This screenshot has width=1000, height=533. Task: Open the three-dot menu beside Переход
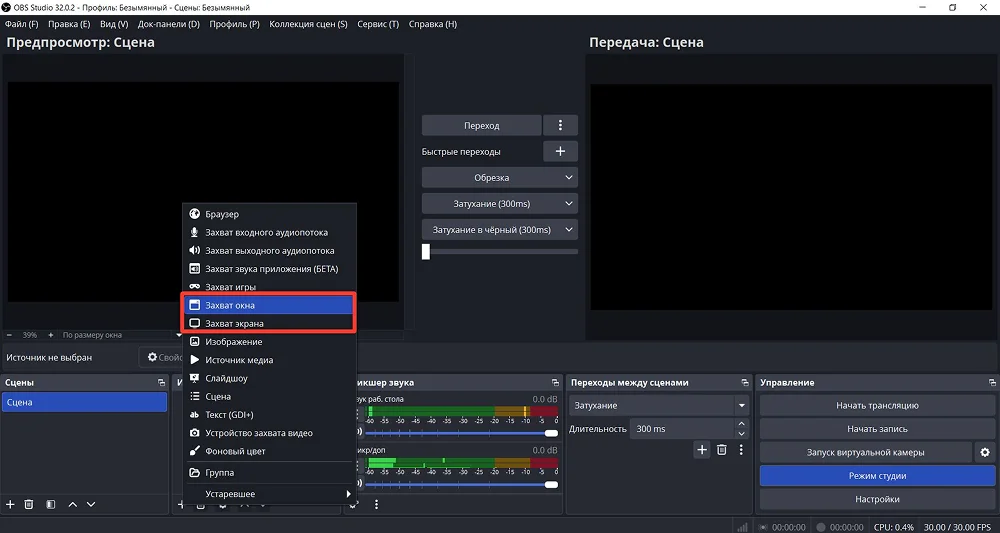(560, 125)
